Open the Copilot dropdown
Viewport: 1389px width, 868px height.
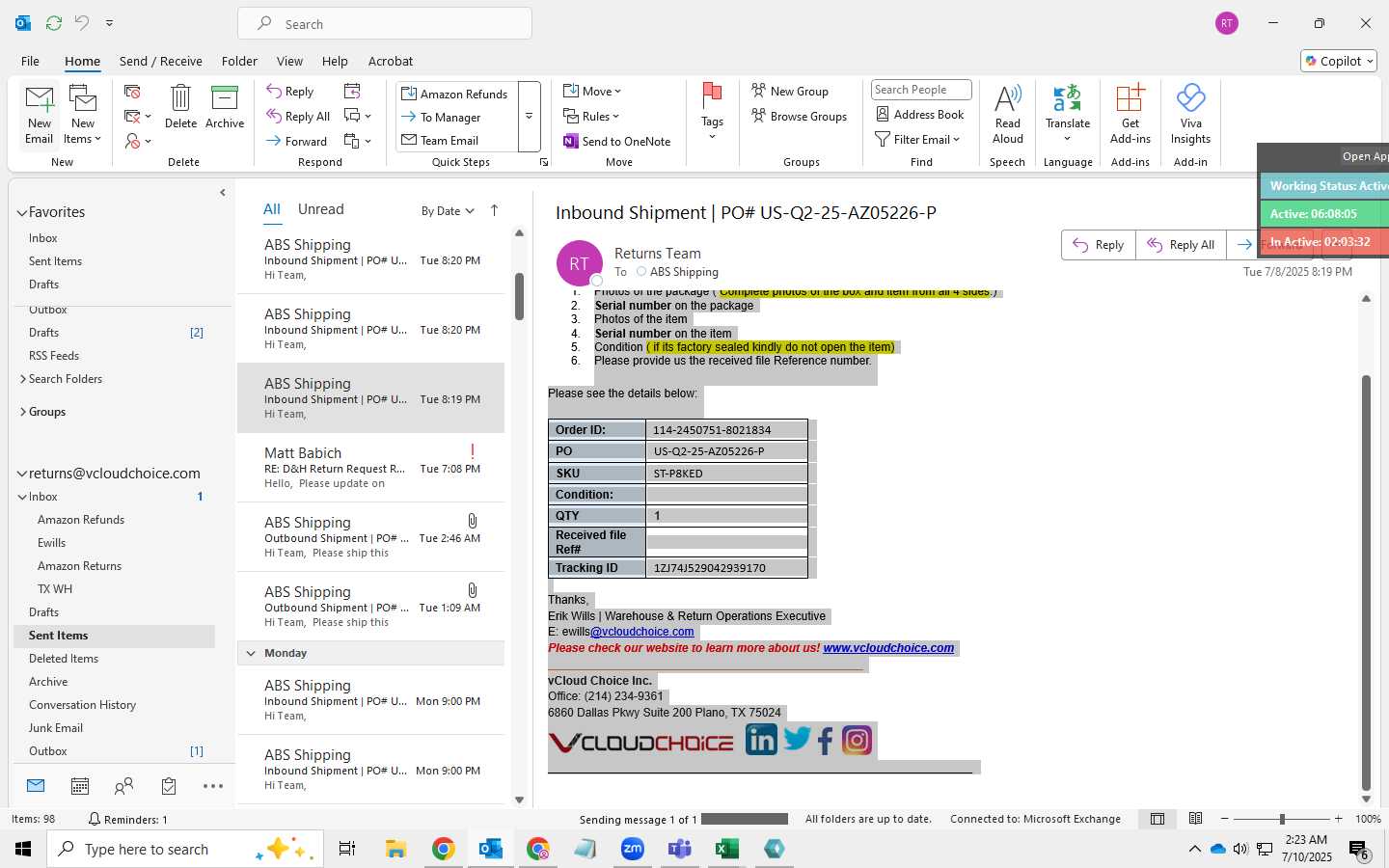click(1339, 61)
